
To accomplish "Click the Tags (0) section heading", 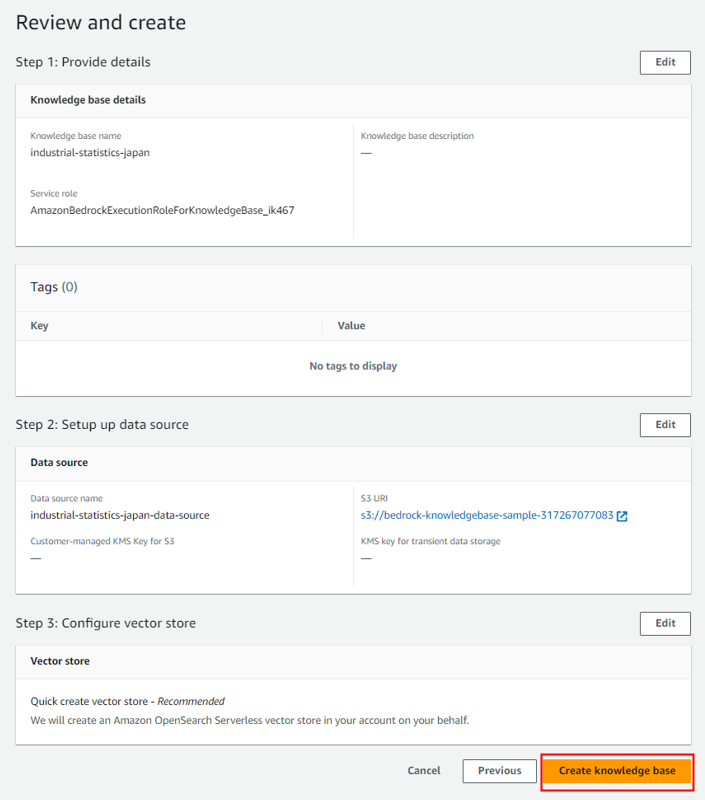I will [54, 287].
